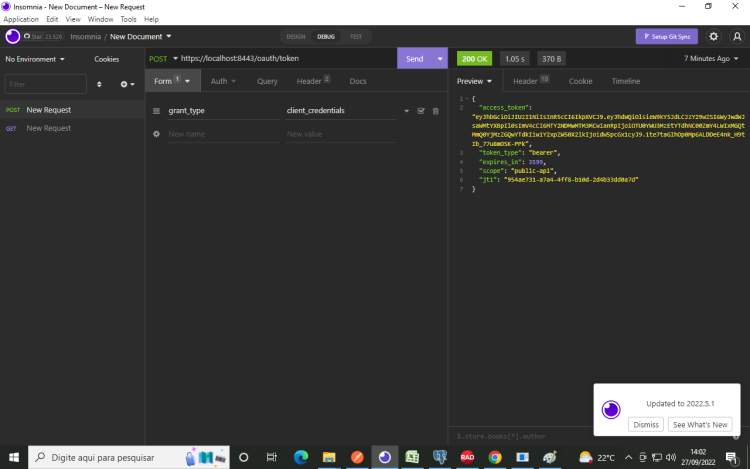Open the response Cookie tab
This screenshot has height=469, width=750.
tap(581, 81)
